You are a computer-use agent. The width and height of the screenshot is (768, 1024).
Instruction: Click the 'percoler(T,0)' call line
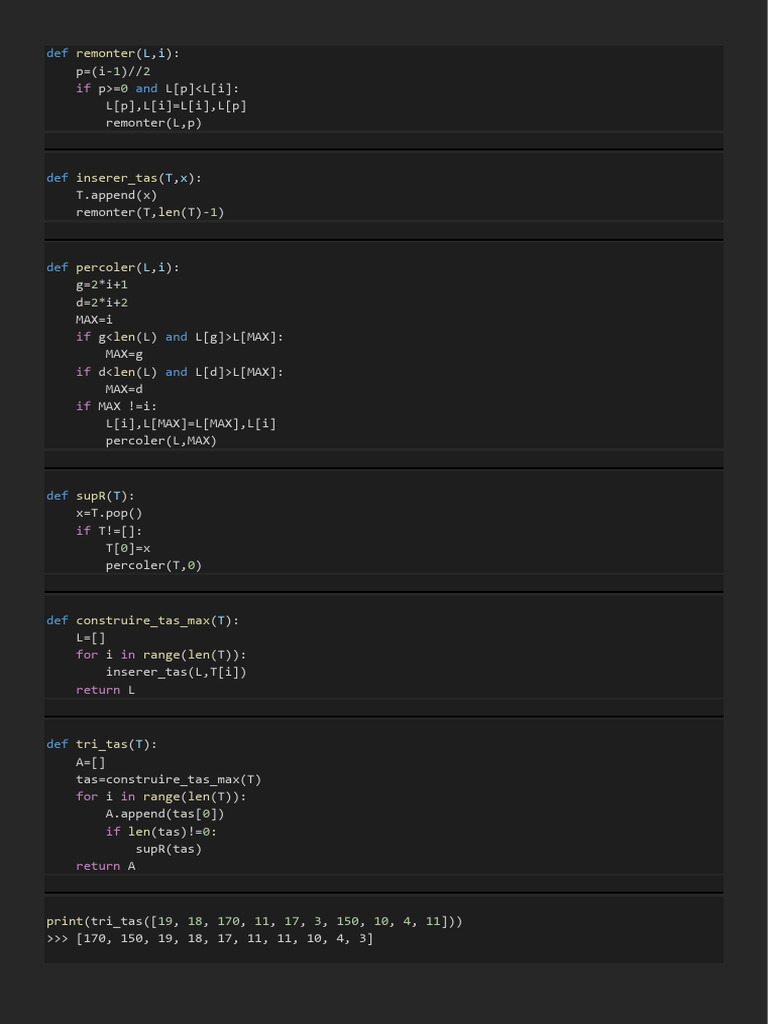coord(153,566)
